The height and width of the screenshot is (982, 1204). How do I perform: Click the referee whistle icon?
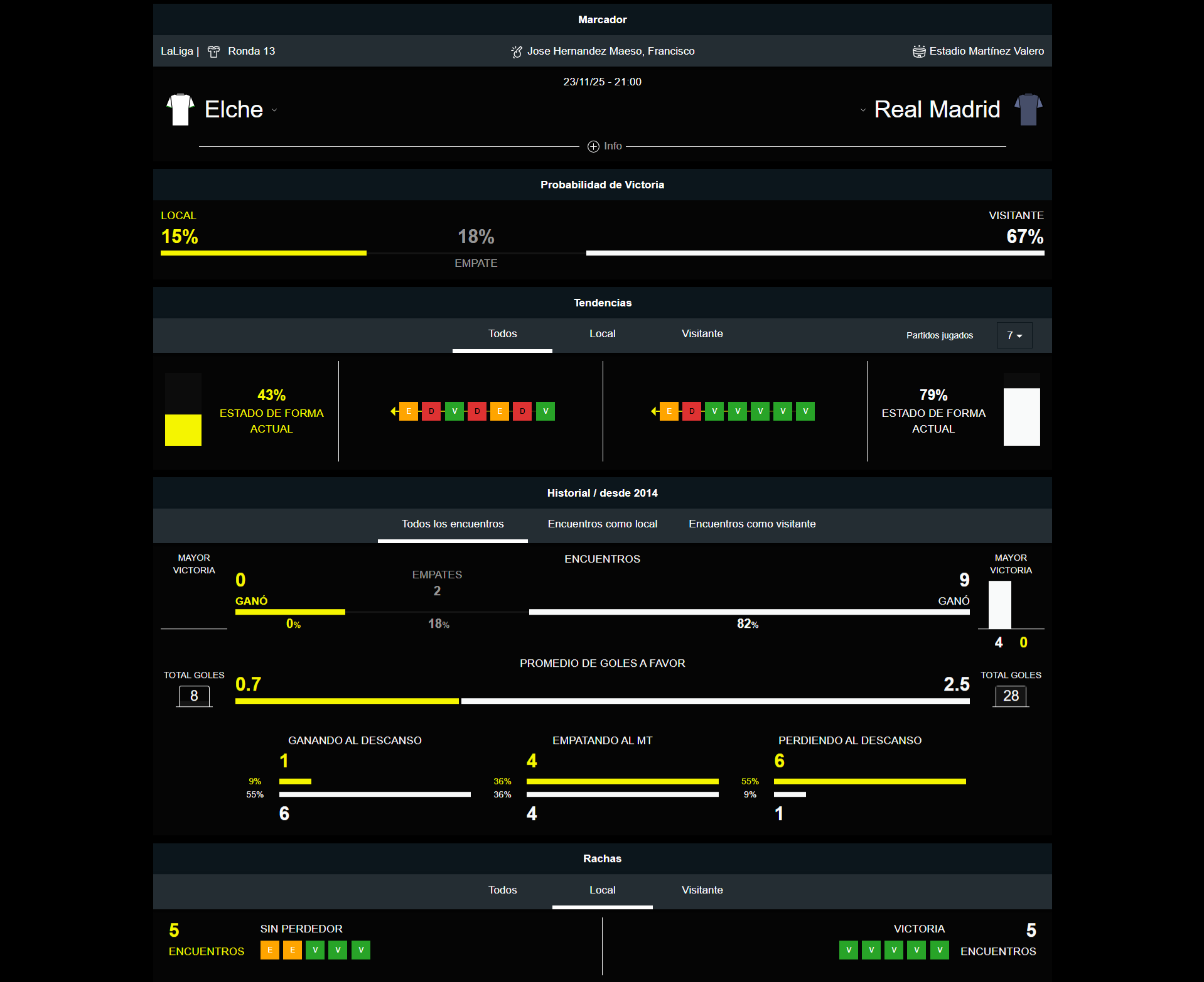517,51
